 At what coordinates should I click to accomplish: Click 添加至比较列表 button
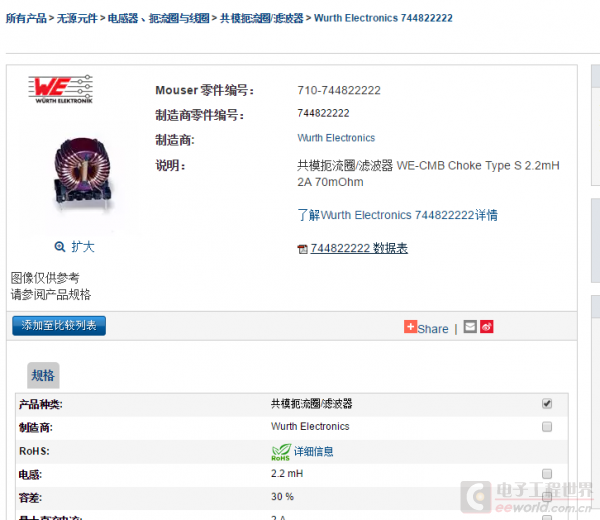click(59, 326)
